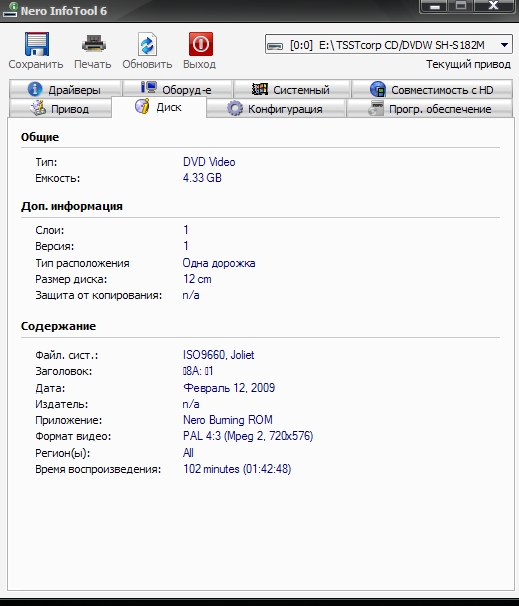Select the TSSTcorp CD/DVDW SH-S182M drive box

(x=388, y=45)
